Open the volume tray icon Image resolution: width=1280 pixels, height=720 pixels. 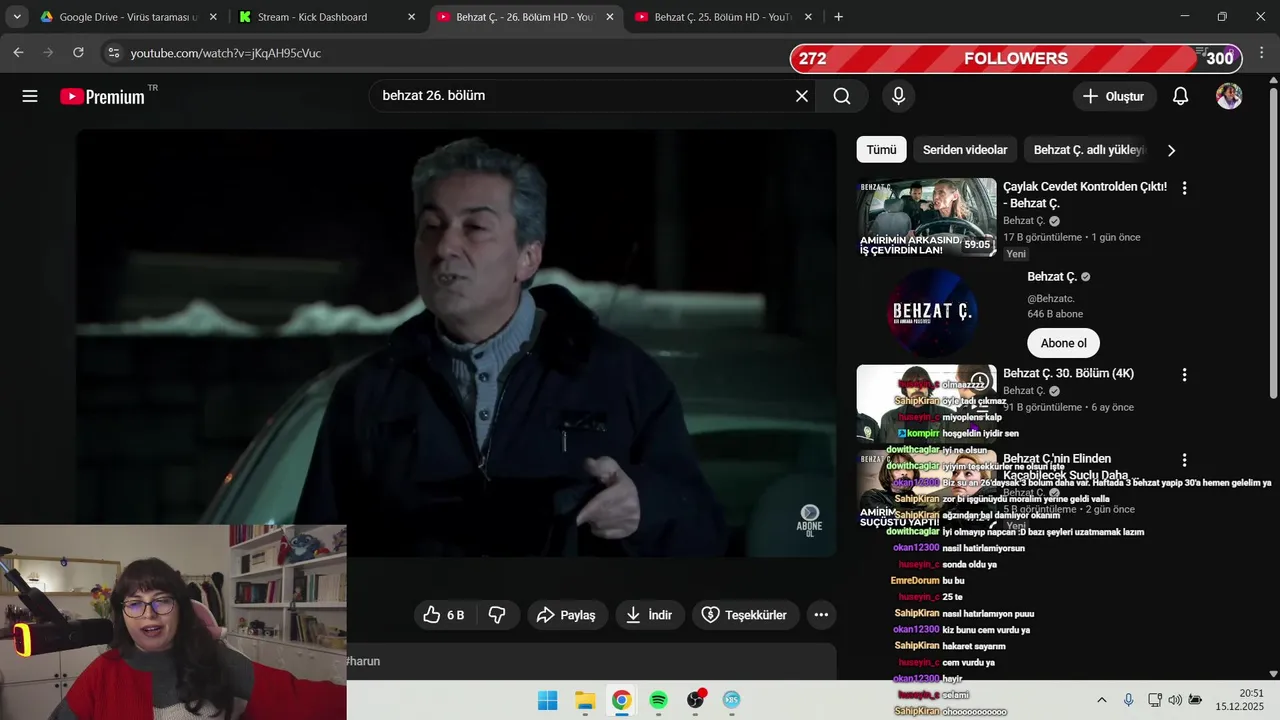coord(1174,700)
